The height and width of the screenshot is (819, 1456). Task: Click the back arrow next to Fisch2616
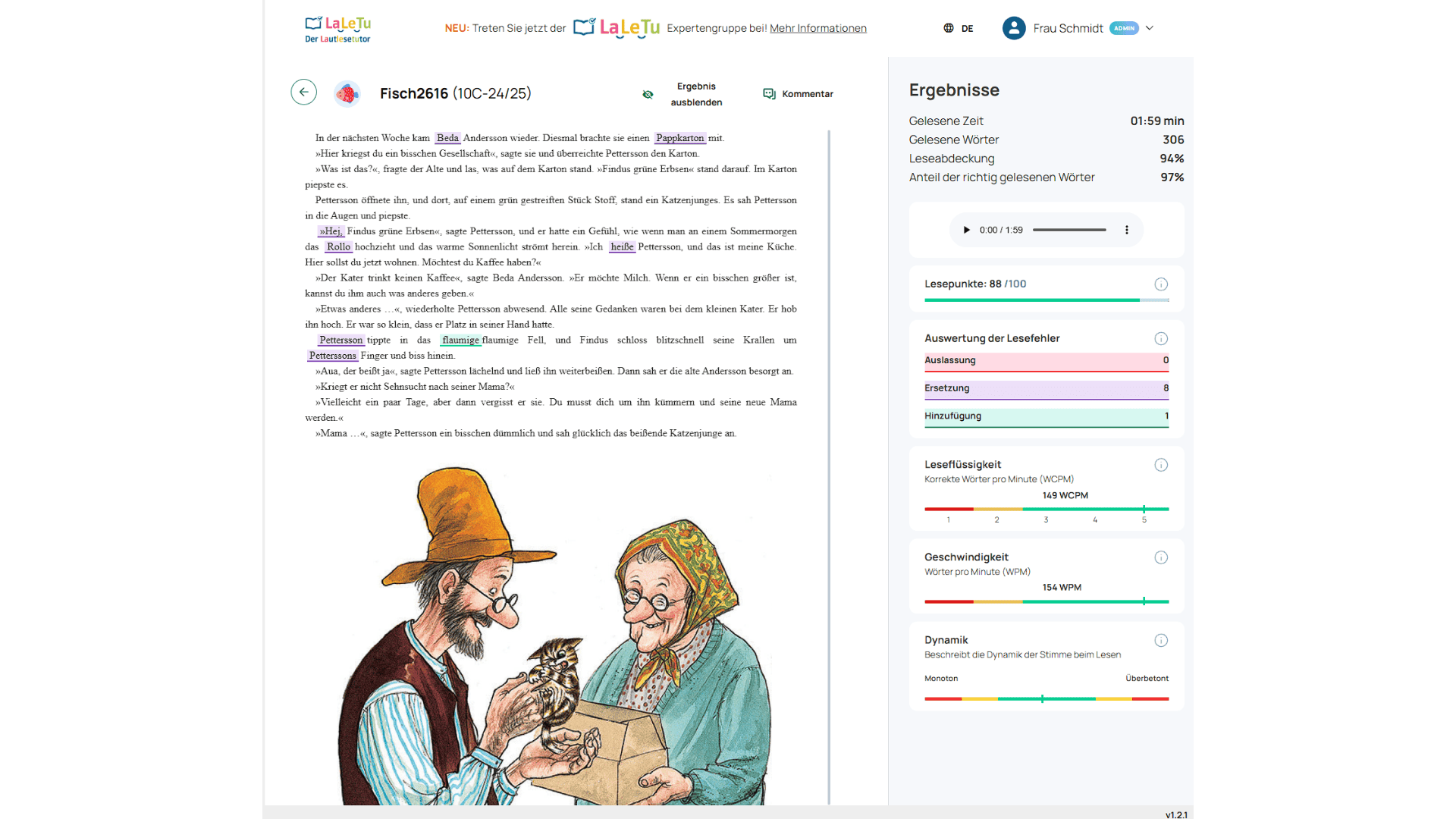303,92
